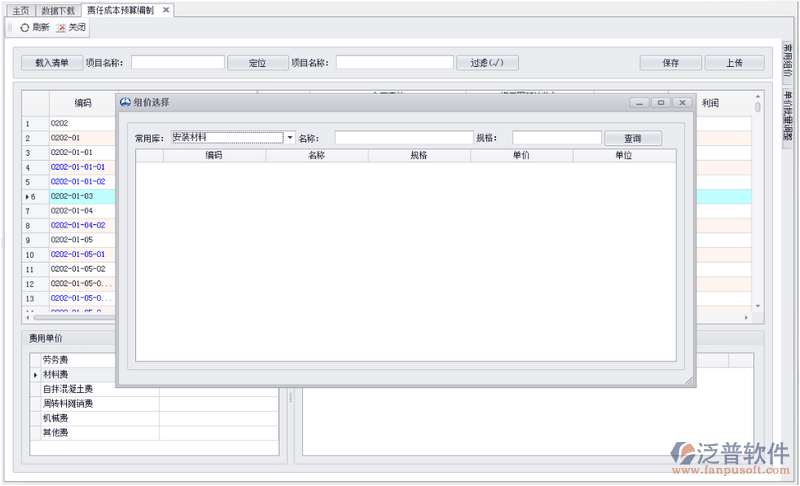The width and height of the screenshot is (800, 486).
Task: Switch to the 主页 tab
Action: 21,11
